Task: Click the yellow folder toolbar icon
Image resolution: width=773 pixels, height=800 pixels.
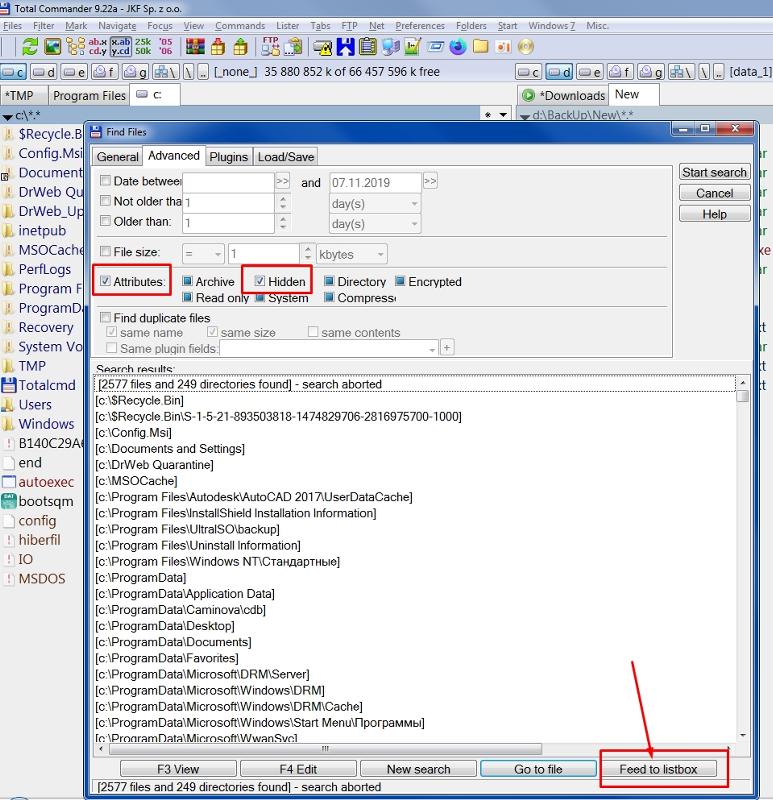Action: pos(480,47)
